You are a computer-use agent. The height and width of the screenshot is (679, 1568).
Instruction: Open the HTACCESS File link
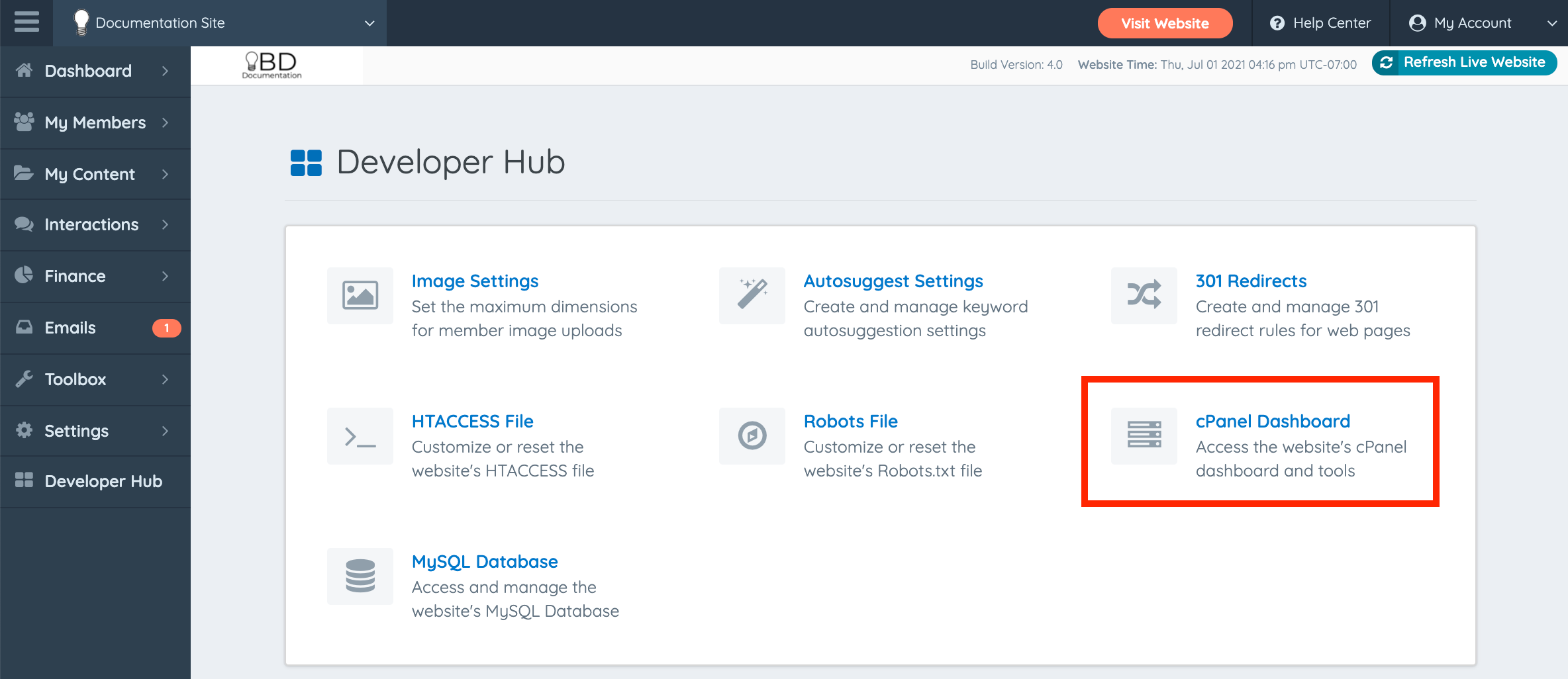tap(472, 422)
